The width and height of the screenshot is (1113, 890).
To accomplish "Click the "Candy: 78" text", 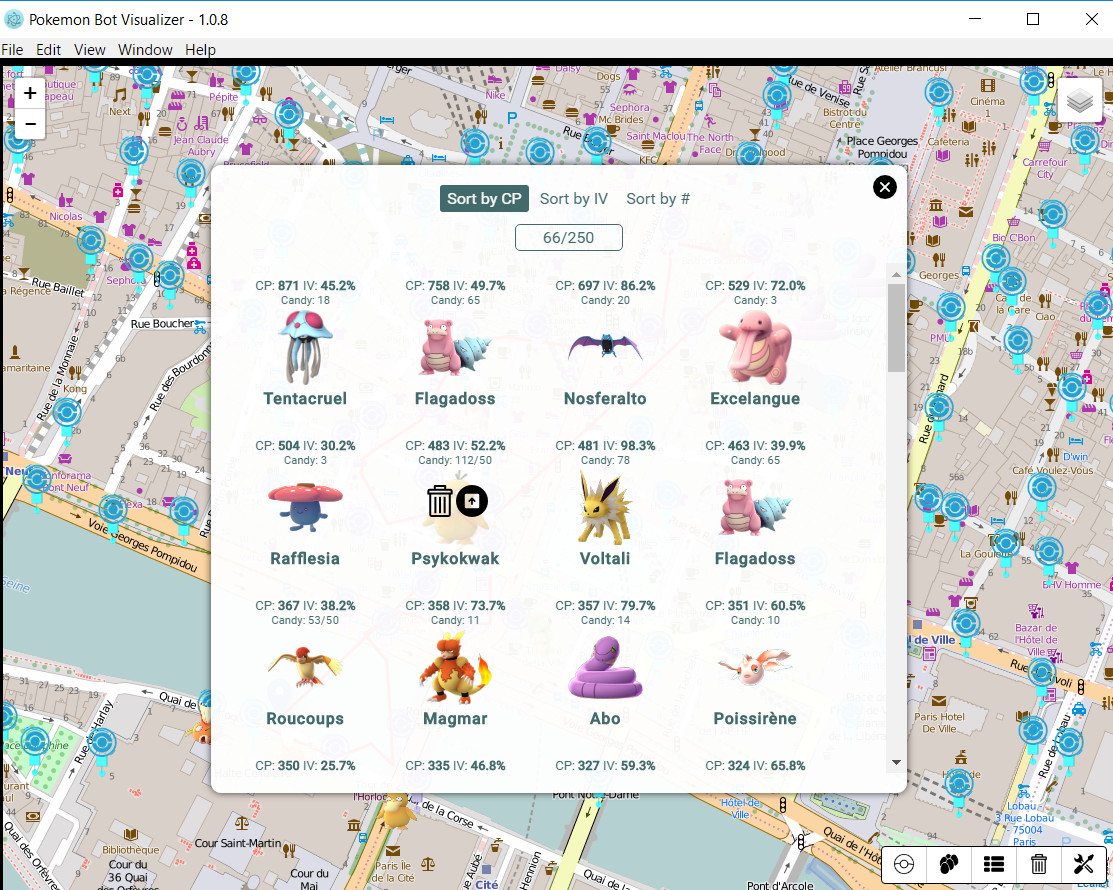I will [x=605, y=461].
